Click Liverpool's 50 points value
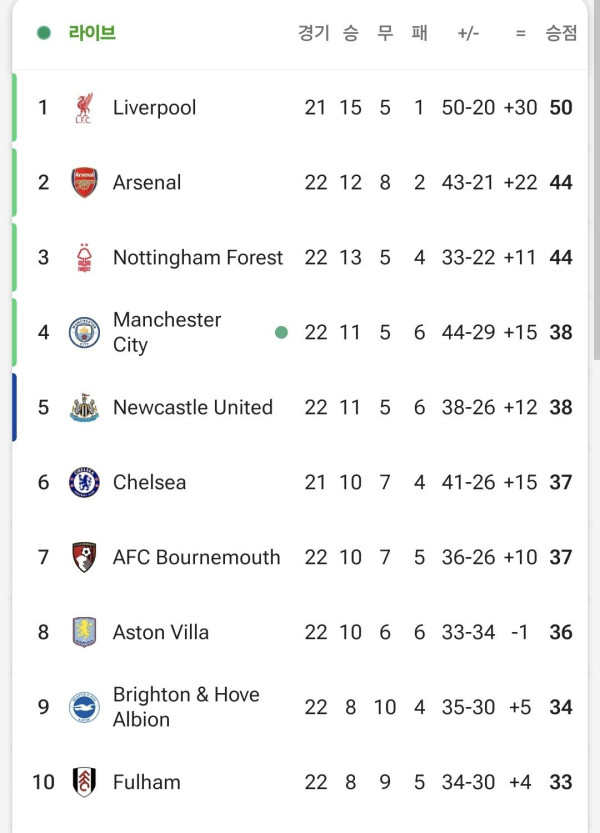 pyautogui.click(x=560, y=108)
